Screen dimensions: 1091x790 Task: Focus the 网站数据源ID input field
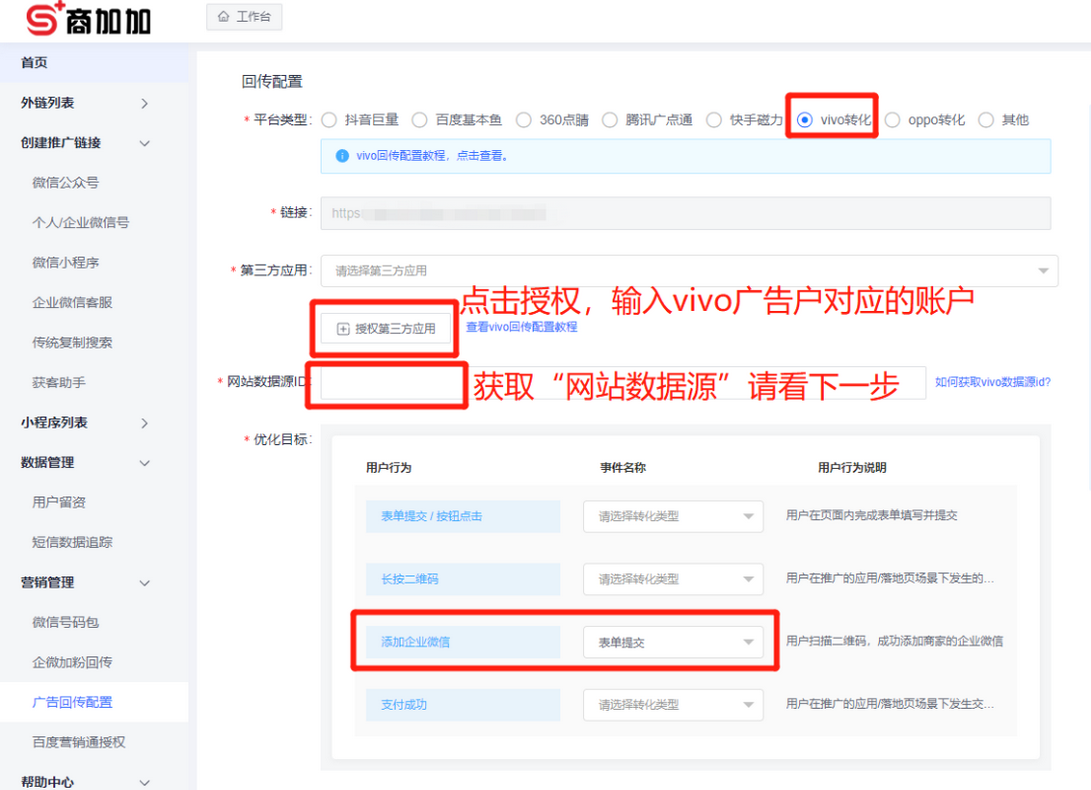(x=623, y=383)
